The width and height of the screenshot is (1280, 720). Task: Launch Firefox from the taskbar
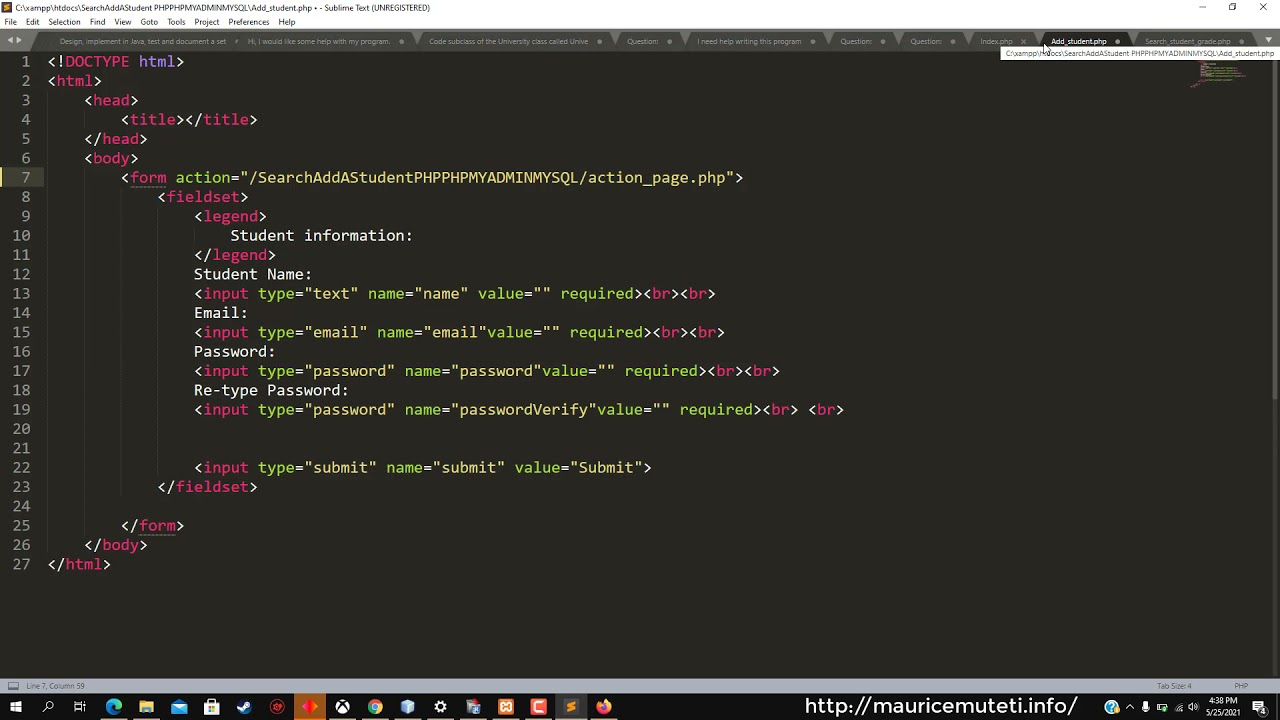click(x=604, y=707)
